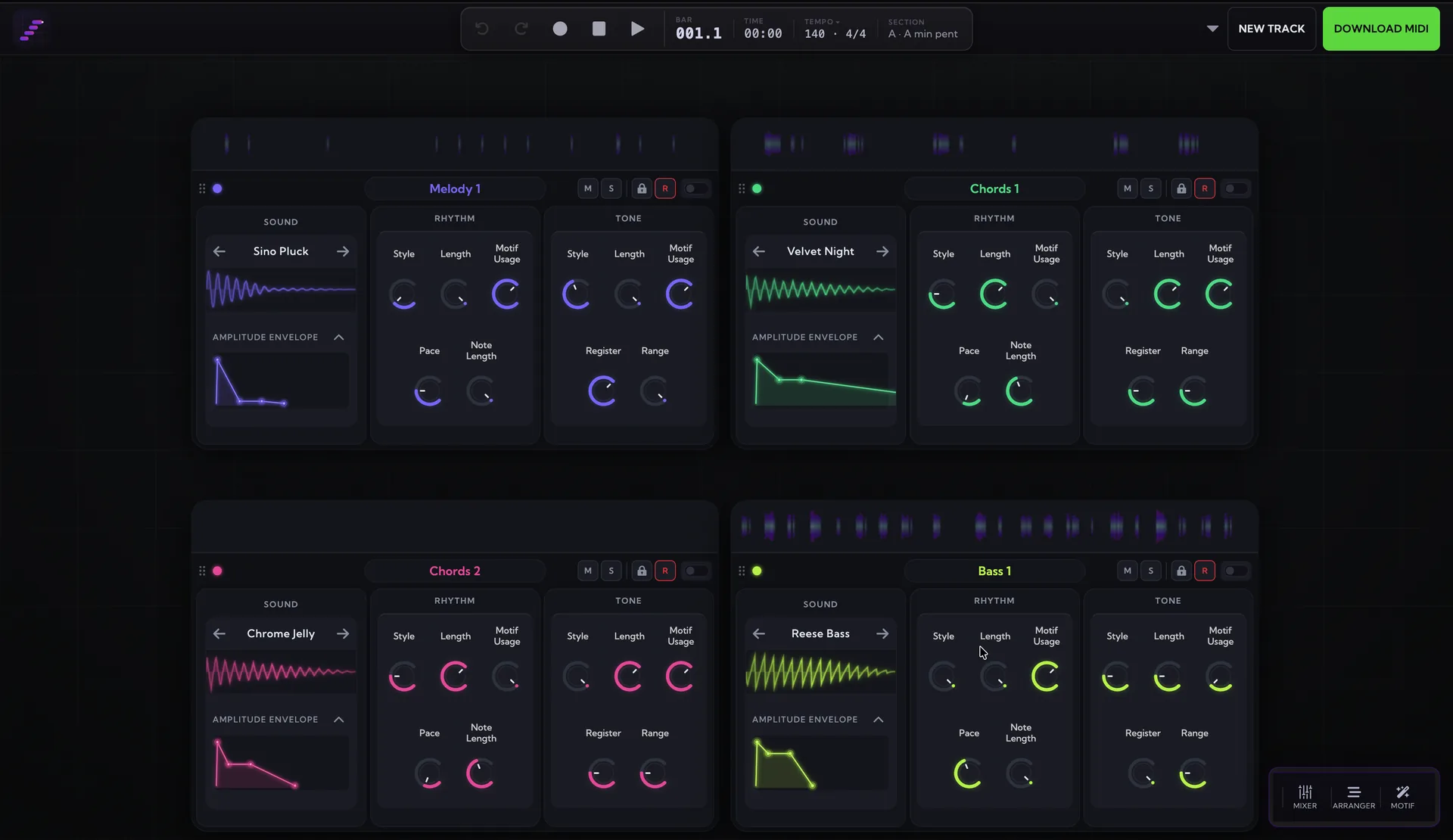The height and width of the screenshot is (840, 1453).
Task: Grab the Bass 1 track drag handle
Action: [x=742, y=571]
